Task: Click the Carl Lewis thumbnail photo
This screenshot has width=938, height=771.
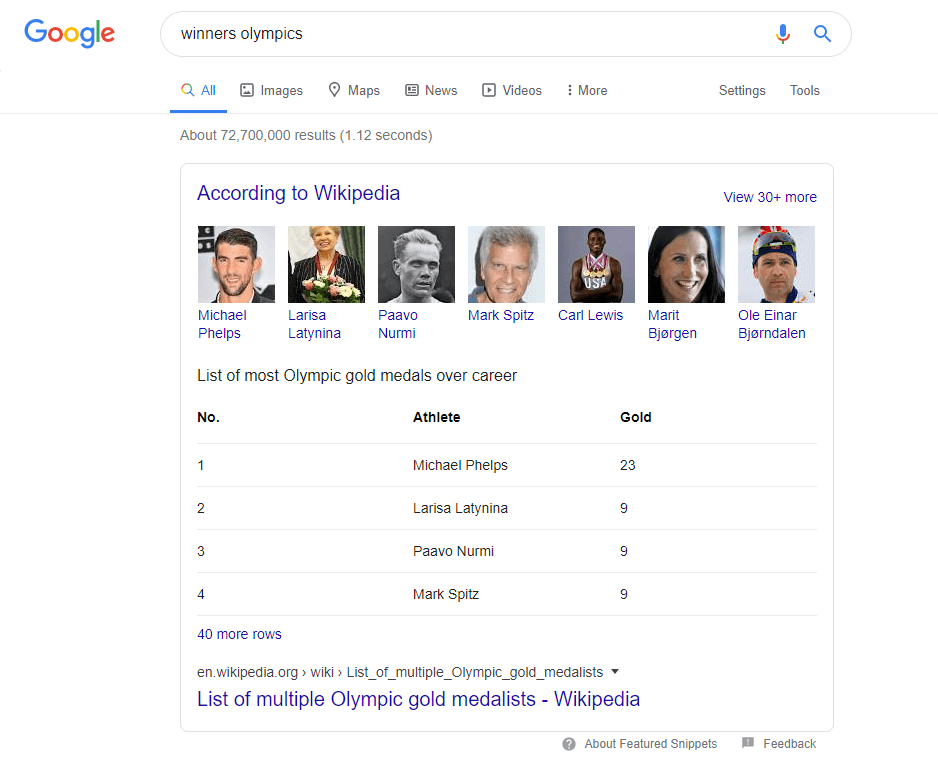Action: 596,263
